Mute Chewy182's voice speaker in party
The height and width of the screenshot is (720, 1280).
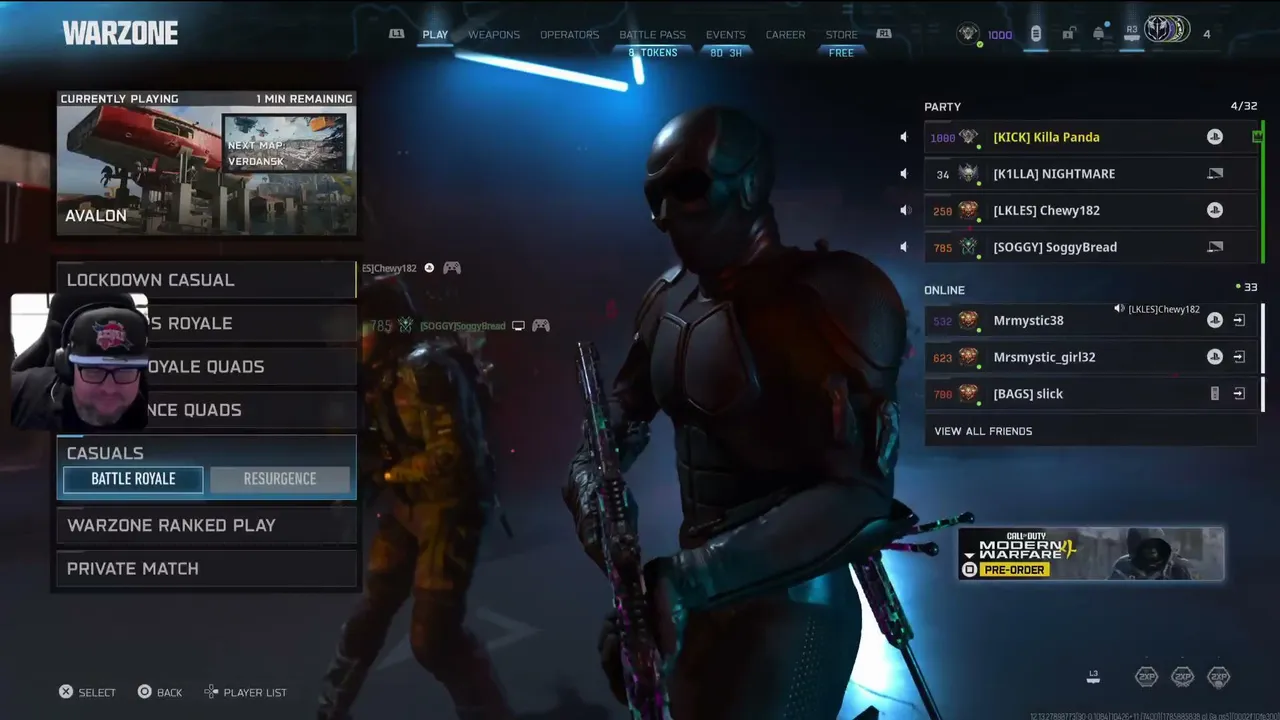pos(905,210)
